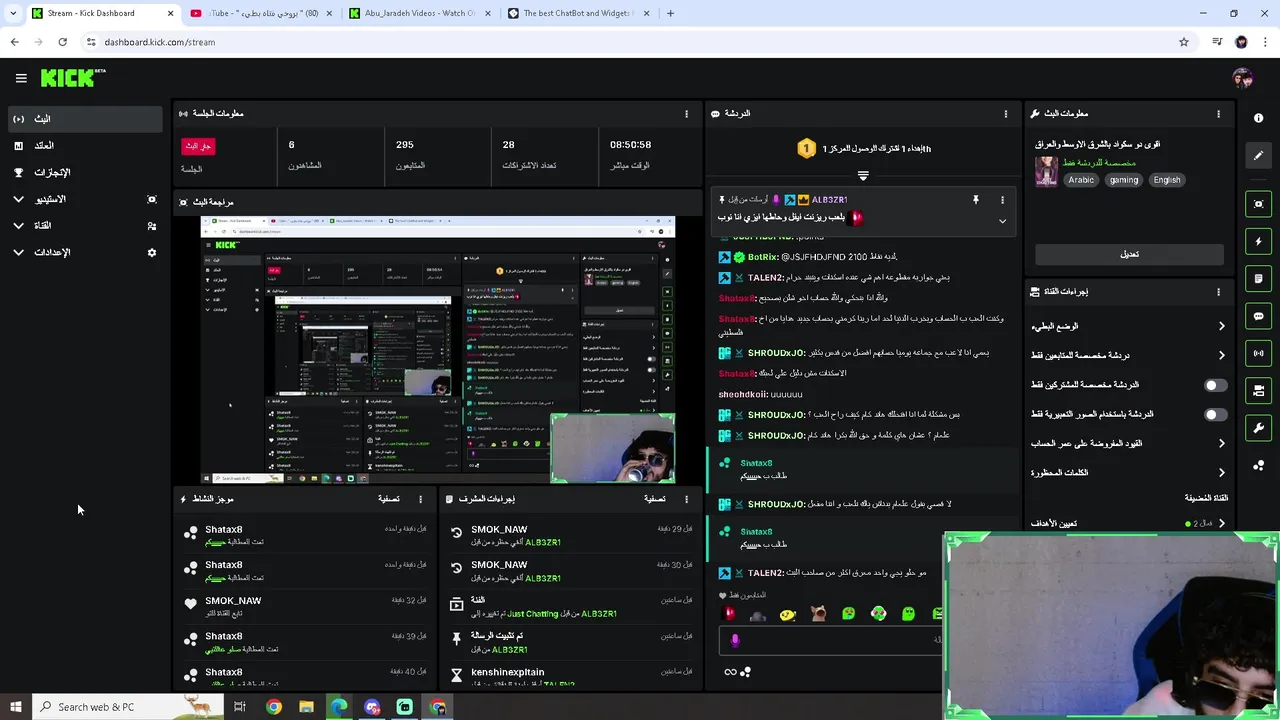Open the achievements section in sidebar

click(x=84, y=172)
